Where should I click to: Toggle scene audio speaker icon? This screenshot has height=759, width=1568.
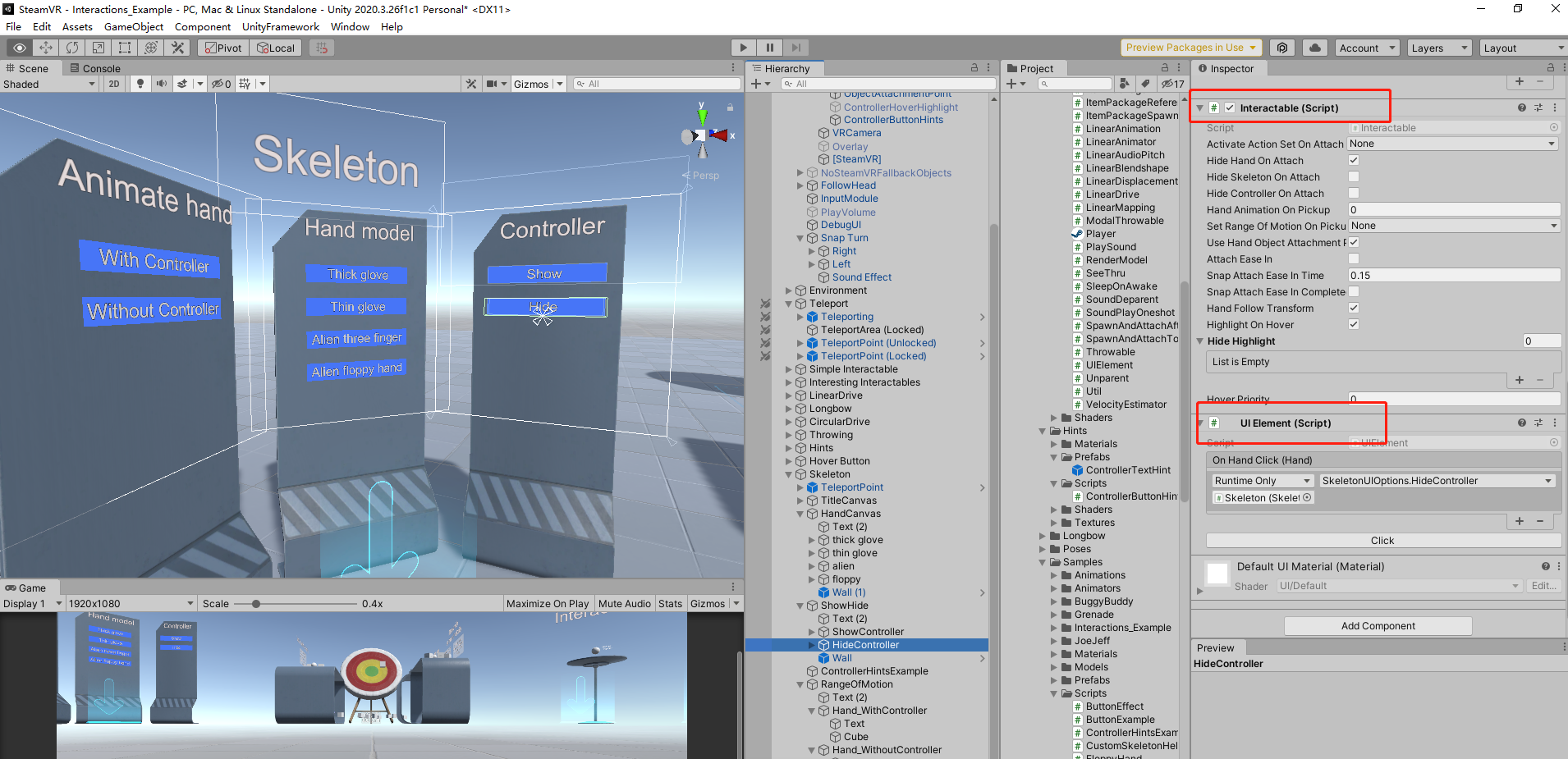point(162,84)
